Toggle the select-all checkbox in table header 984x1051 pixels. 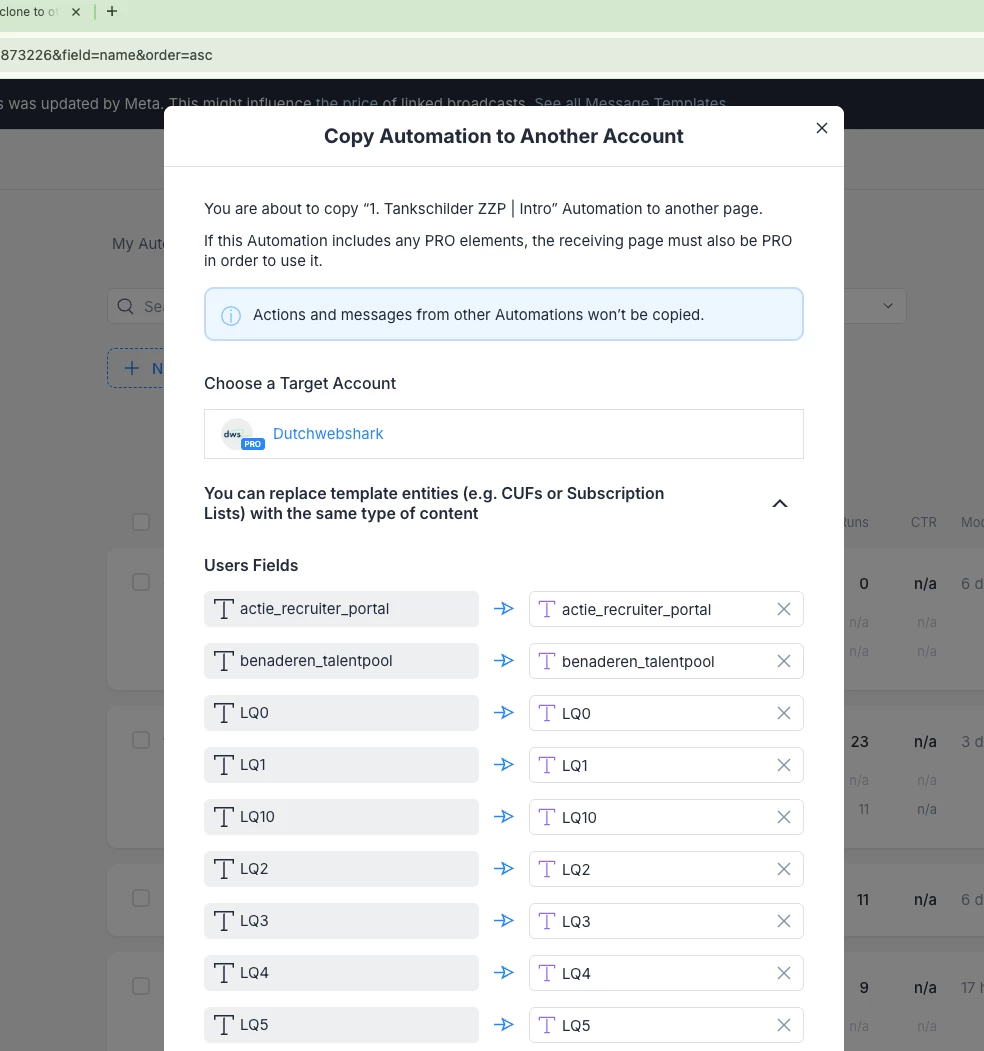tap(141, 522)
